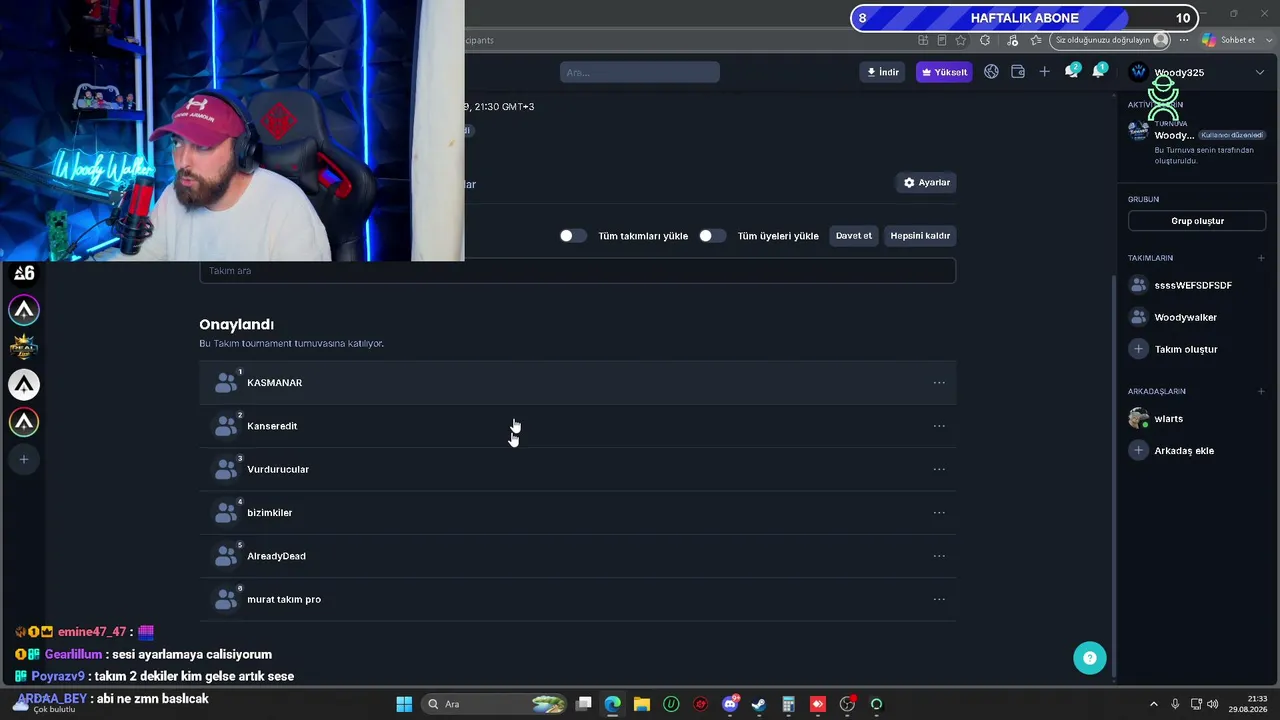Open options menu for bizimkiler team
The image size is (1280, 720).
[939, 513]
